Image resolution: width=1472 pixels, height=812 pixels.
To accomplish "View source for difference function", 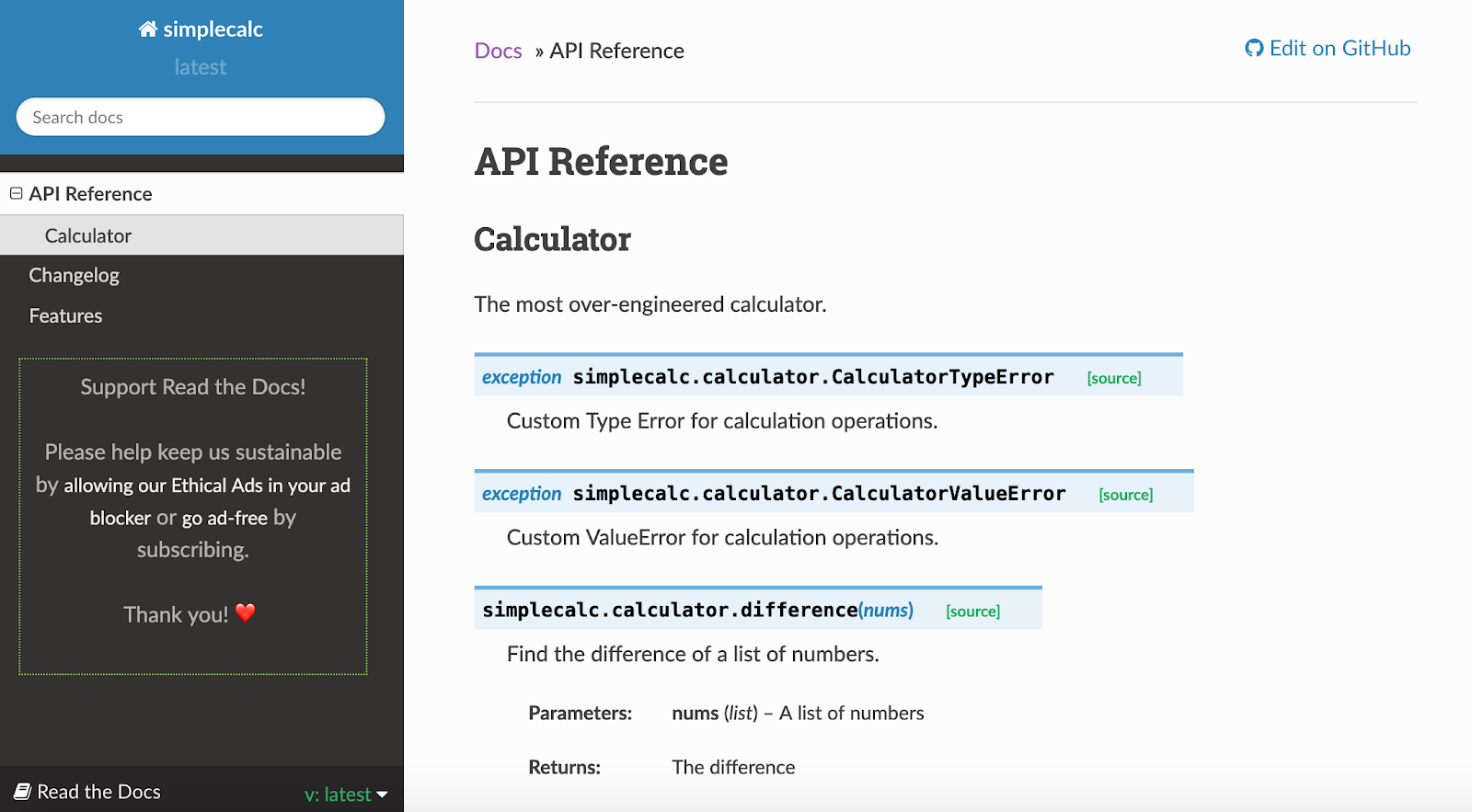I will click(x=972, y=612).
